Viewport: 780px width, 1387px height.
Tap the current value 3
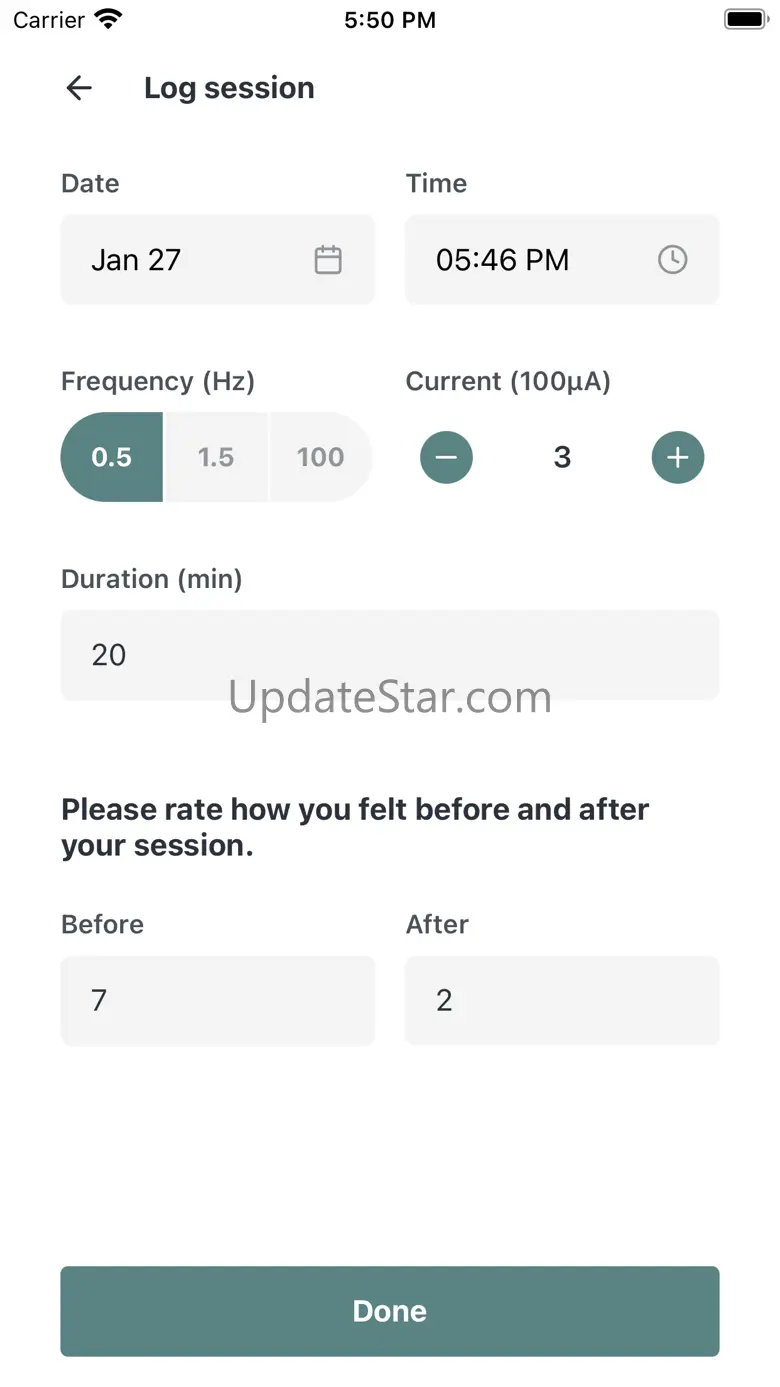562,457
